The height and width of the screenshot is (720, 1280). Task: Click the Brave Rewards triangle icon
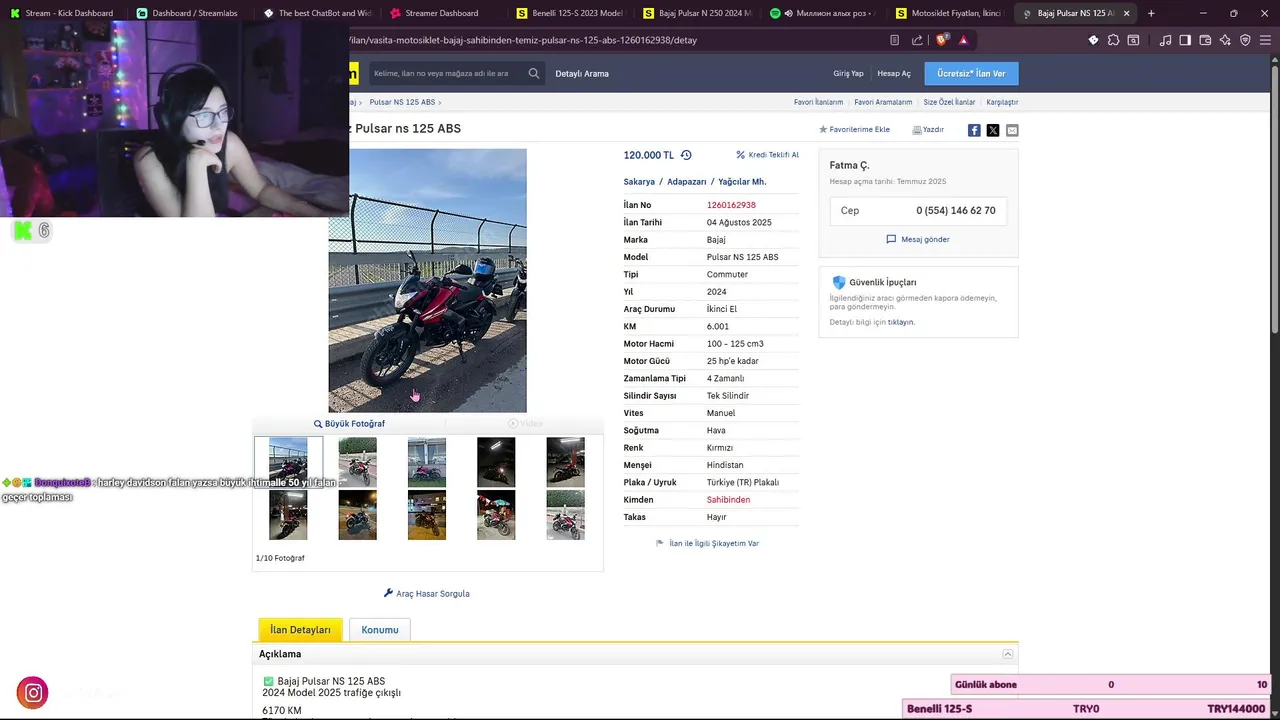click(x=964, y=40)
